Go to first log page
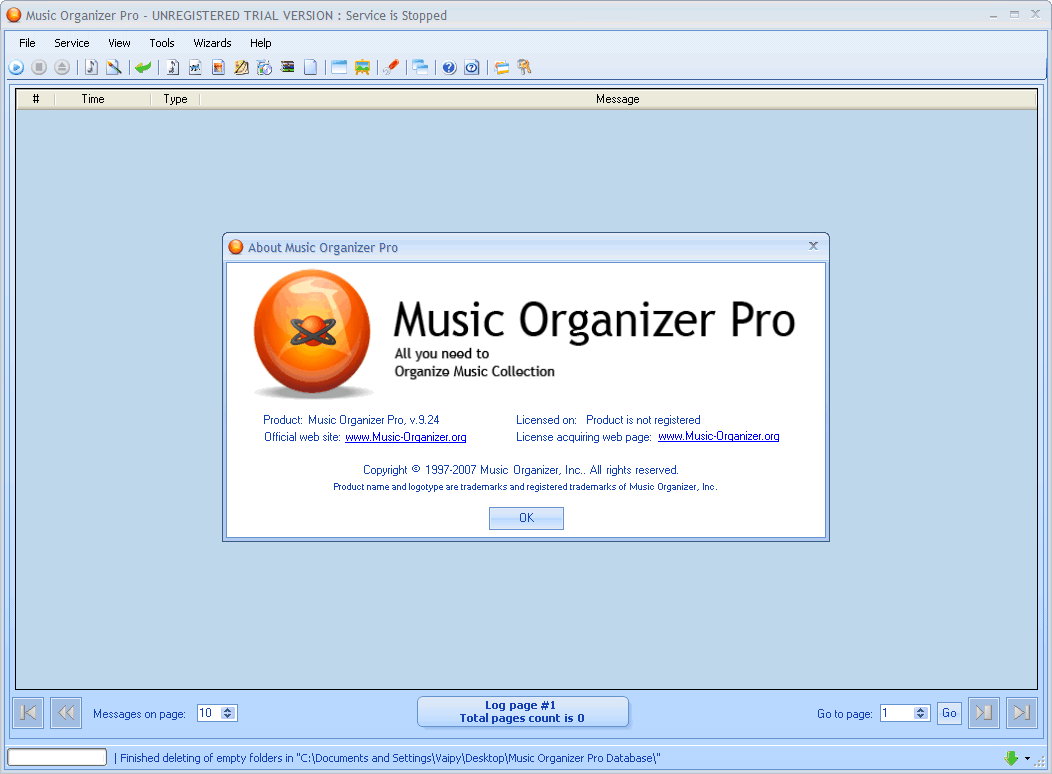The image size is (1052, 774). [28, 712]
